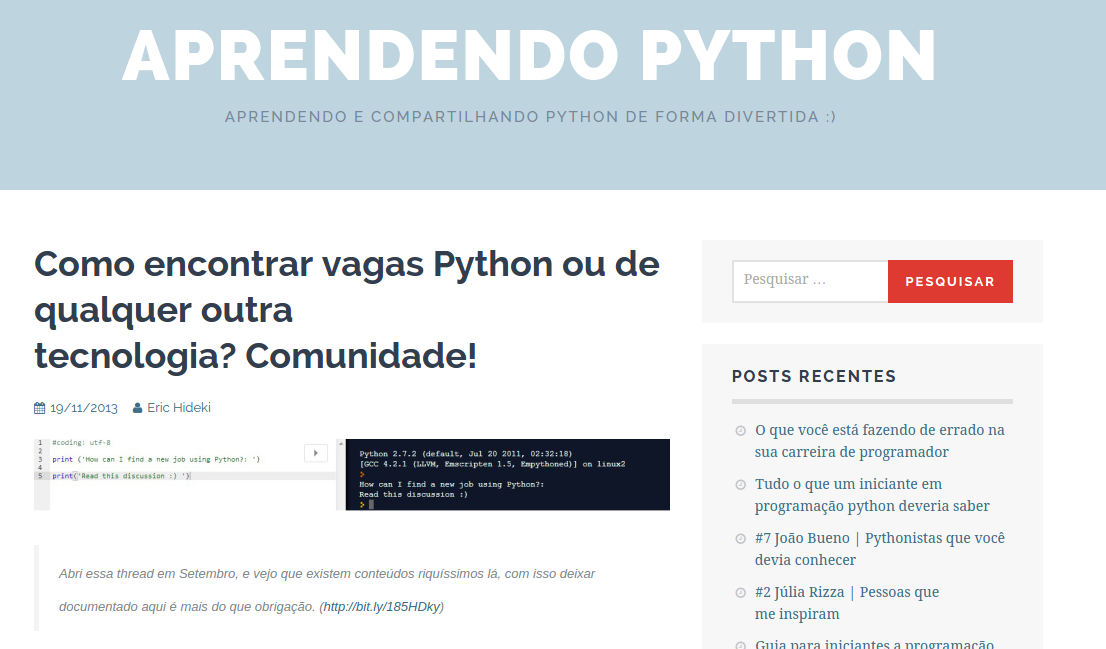This screenshot has width=1106, height=649.
Task: Click bullet icon beside #2 Júlia Rizza
Action: point(741,593)
